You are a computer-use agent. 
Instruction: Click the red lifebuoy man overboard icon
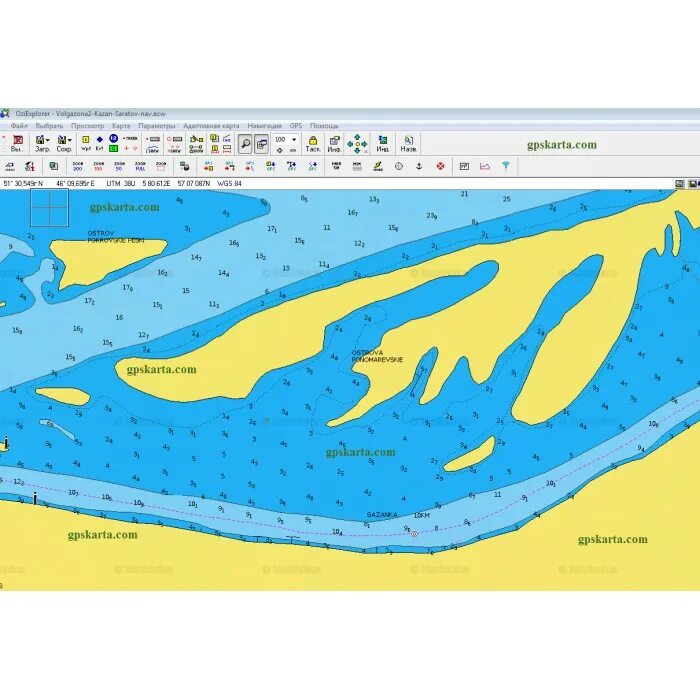click(x=440, y=167)
